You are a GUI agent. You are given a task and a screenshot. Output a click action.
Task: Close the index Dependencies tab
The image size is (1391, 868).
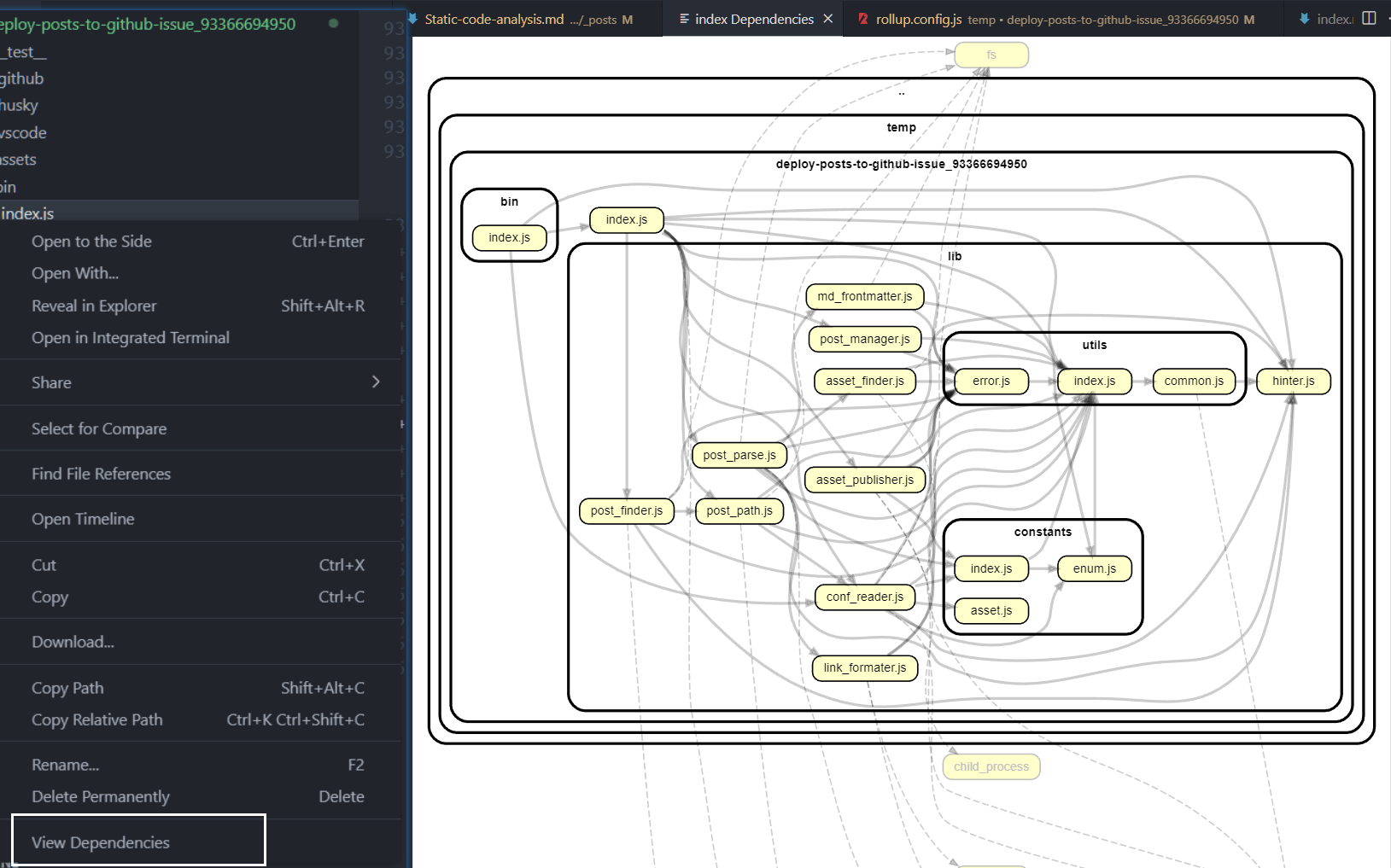[x=827, y=19]
